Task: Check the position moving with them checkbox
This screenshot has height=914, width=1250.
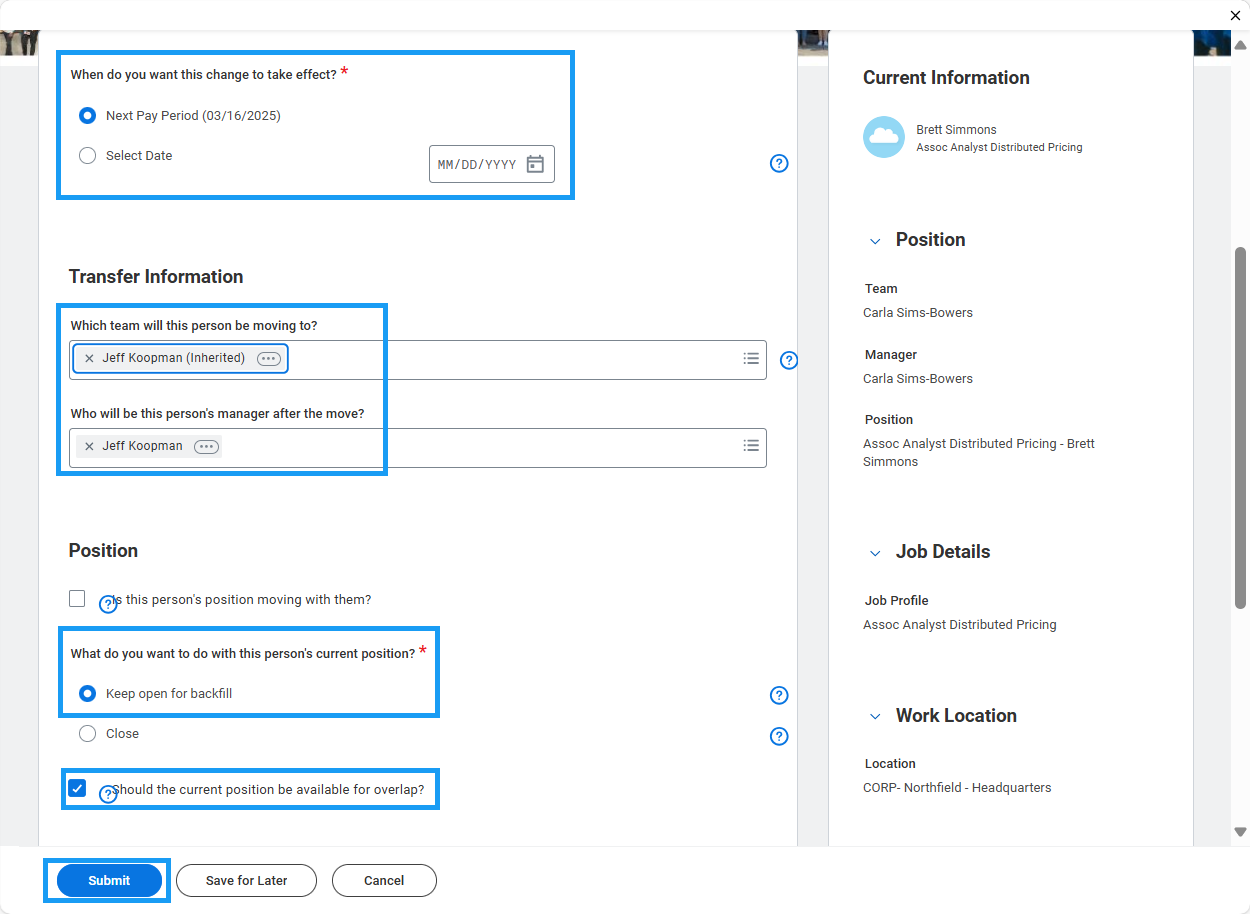Action: point(77,599)
